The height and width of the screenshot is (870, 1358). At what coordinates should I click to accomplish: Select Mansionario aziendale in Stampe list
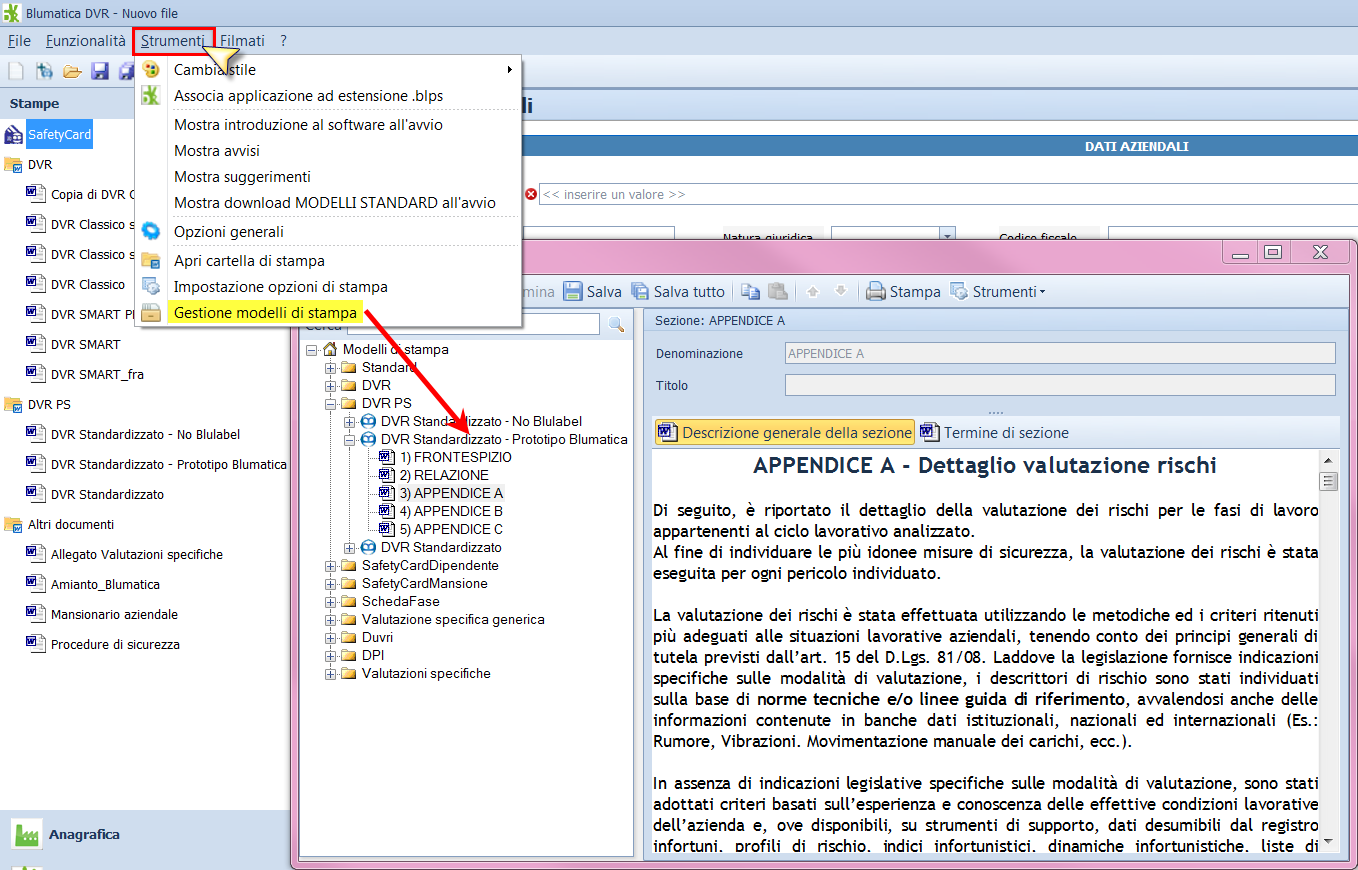click(115, 614)
